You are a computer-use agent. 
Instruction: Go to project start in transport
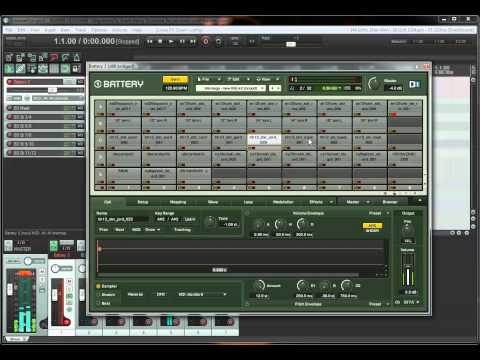(150, 42)
